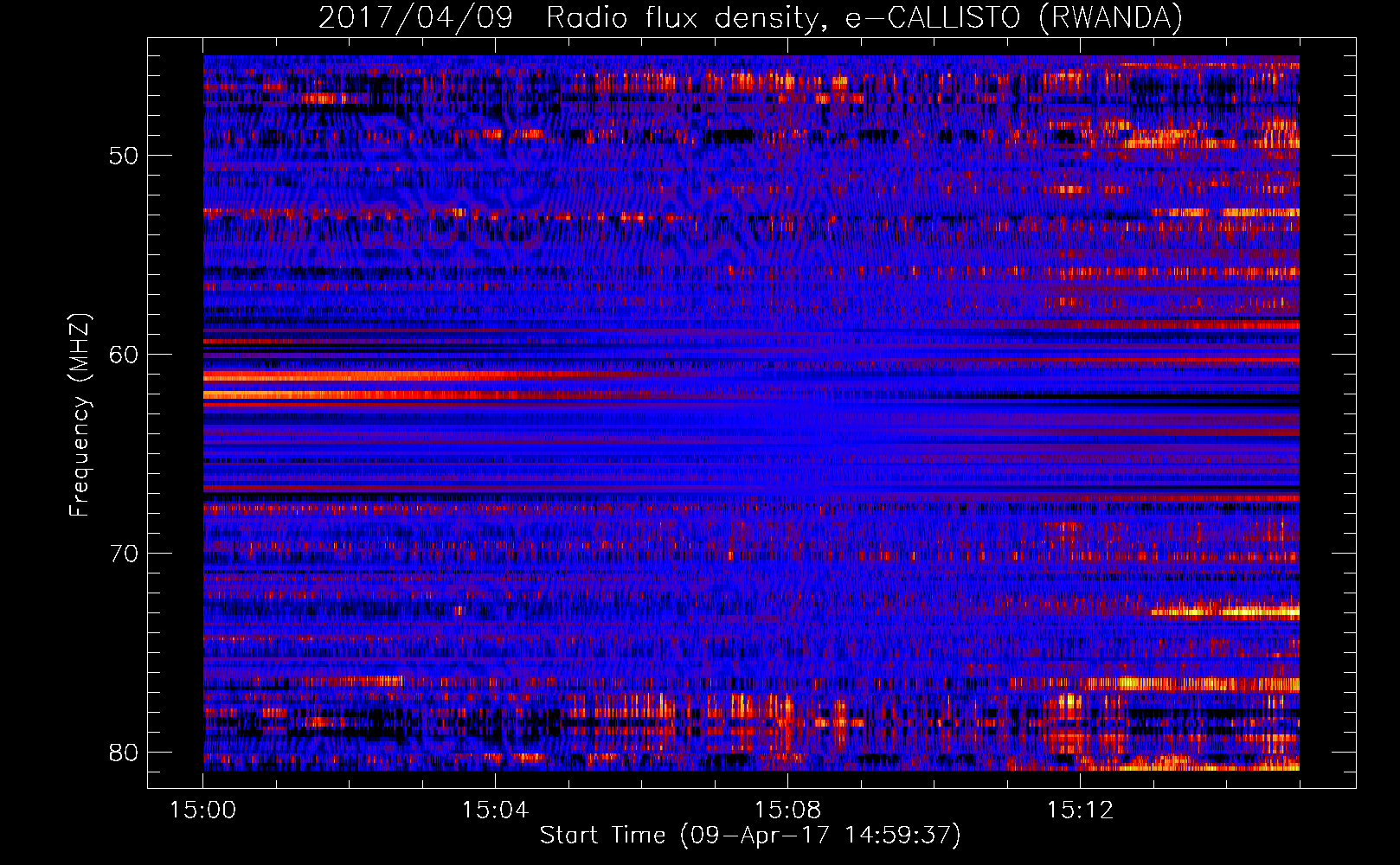Click the "60" frequency tick label
The height and width of the screenshot is (865, 1400).
(x=124, y=355)
